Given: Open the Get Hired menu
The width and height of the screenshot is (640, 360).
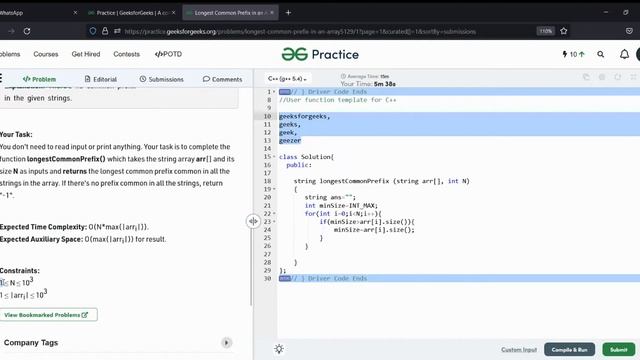Looking at the screenshot, I should coord(86,54).
